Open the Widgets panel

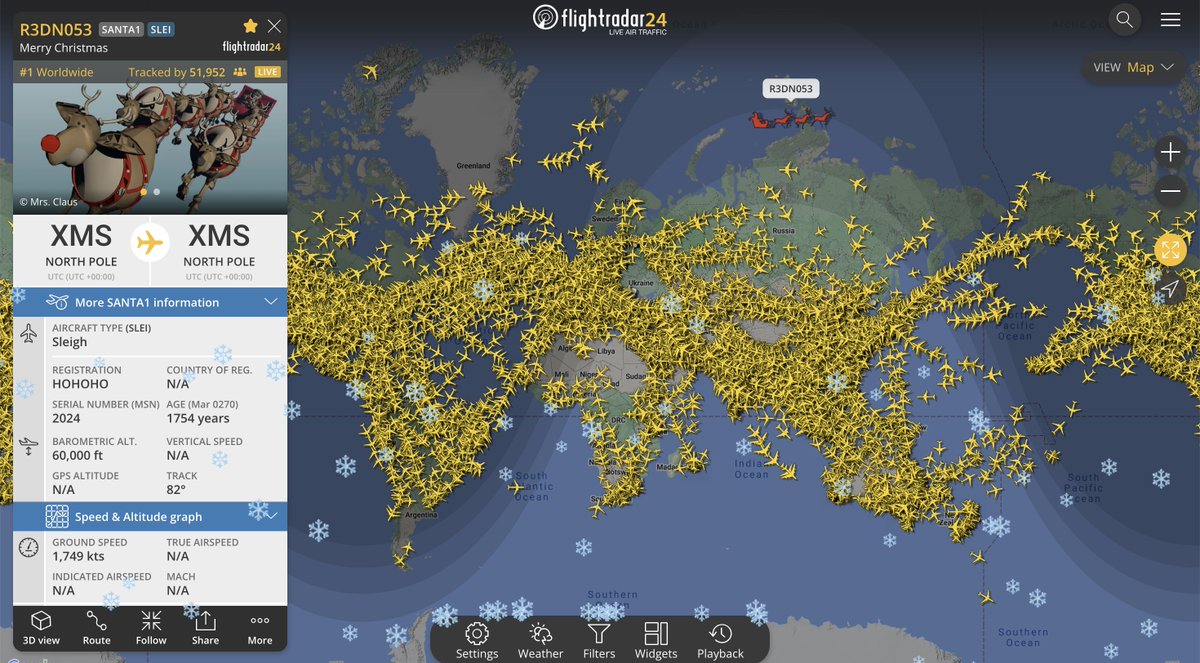tap(656, 640)
